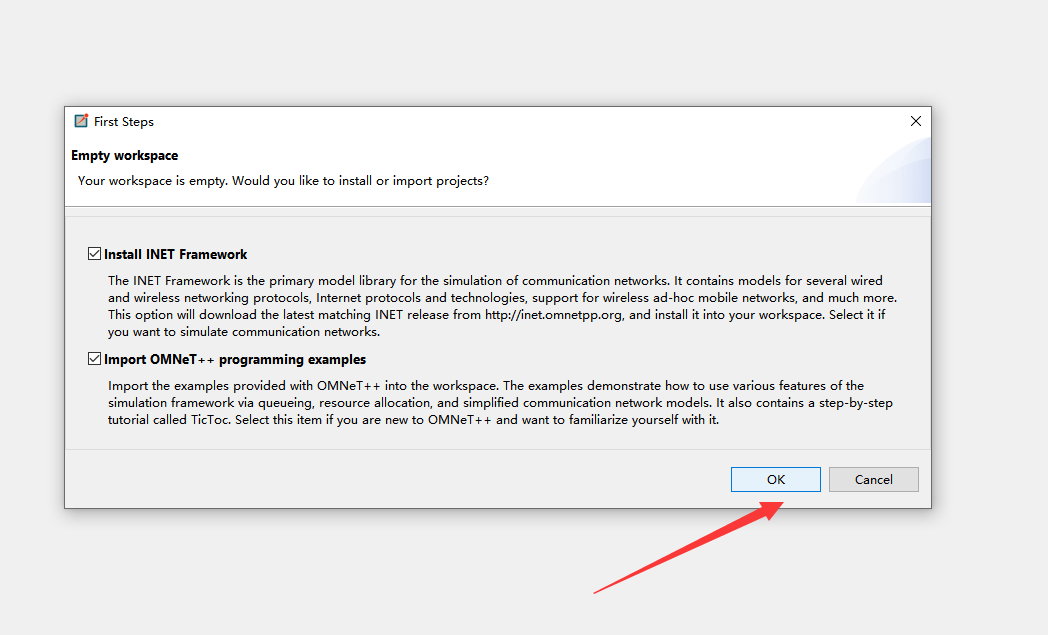The height and width of the screenshot is (635, 1048).
Task: Click the 'Your workspace is empty' message text
Action: click(283, 180)
